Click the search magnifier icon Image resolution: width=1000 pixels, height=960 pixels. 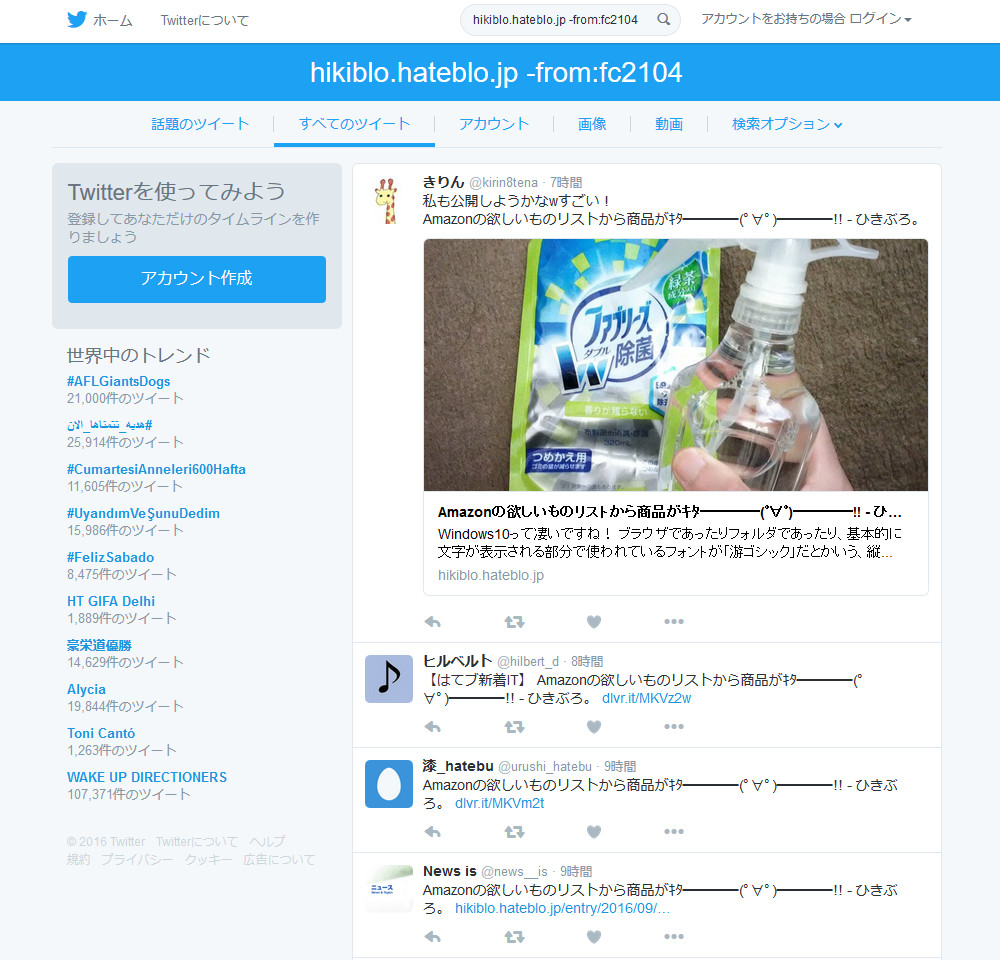pos(663,19)
